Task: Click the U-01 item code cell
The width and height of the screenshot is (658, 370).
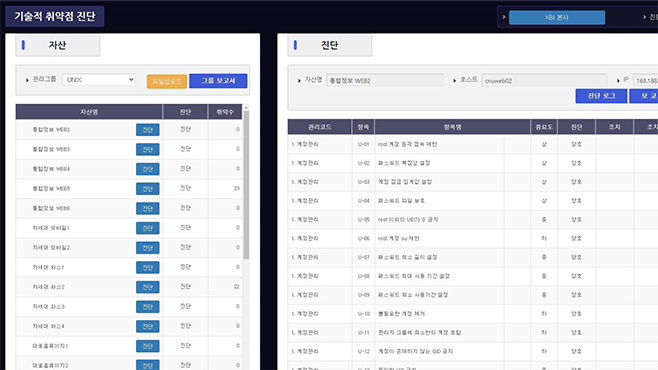Action: click(363, 144)
